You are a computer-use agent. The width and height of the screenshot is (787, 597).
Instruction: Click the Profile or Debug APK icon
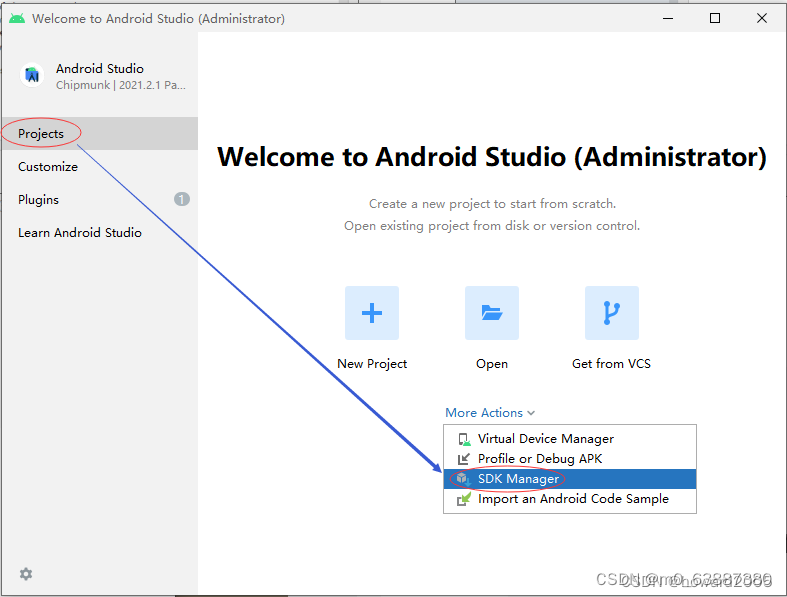[464, 459]
